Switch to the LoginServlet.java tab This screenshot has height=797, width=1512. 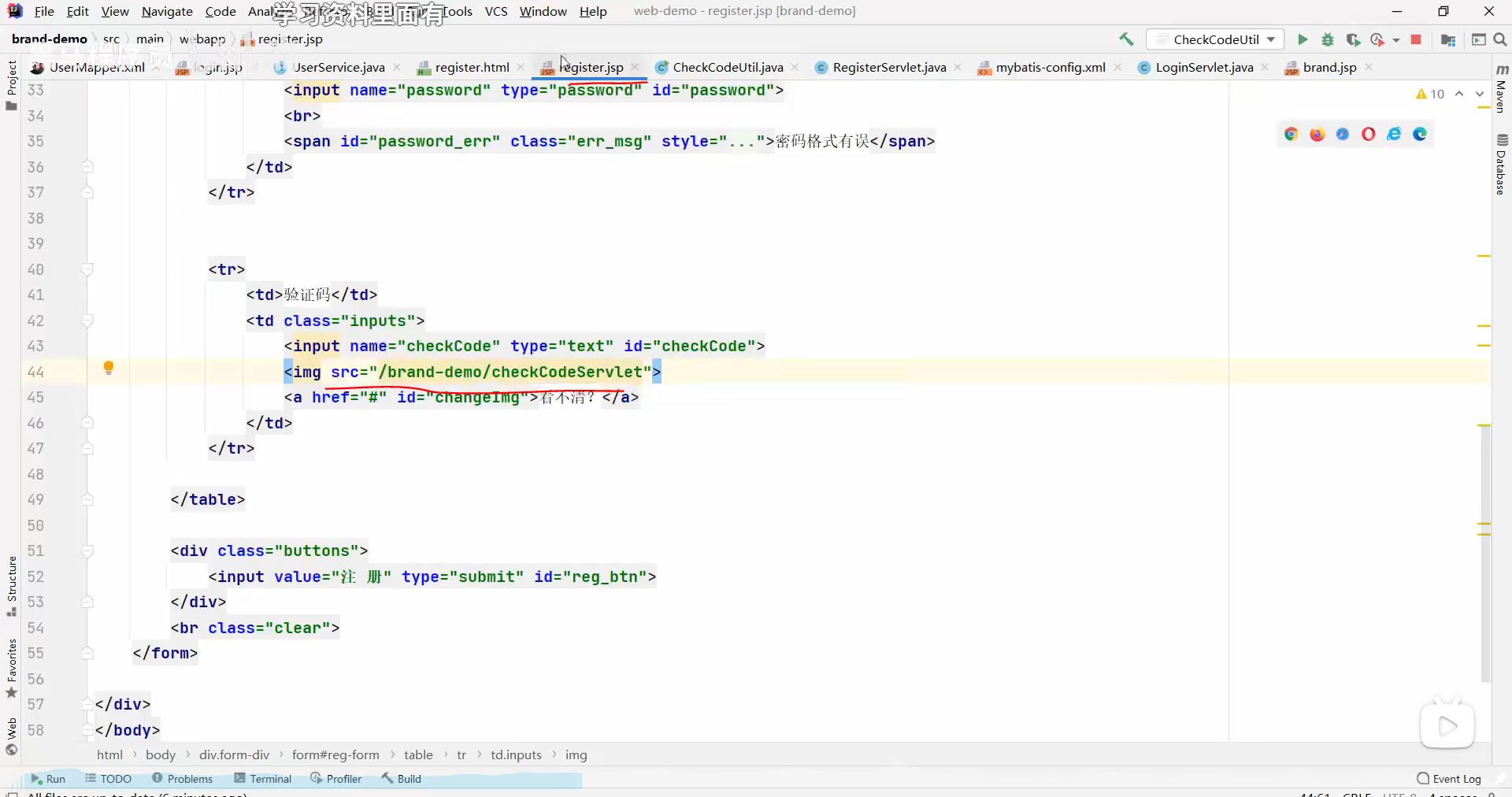(x=1204, y=68)
